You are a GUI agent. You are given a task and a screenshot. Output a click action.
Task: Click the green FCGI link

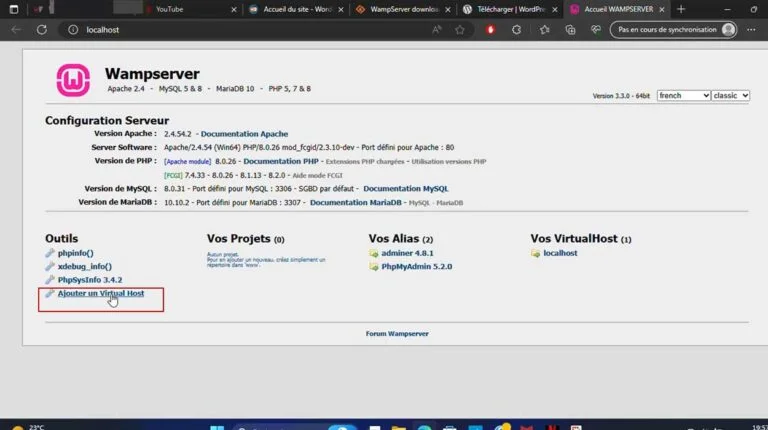[173, 175]
